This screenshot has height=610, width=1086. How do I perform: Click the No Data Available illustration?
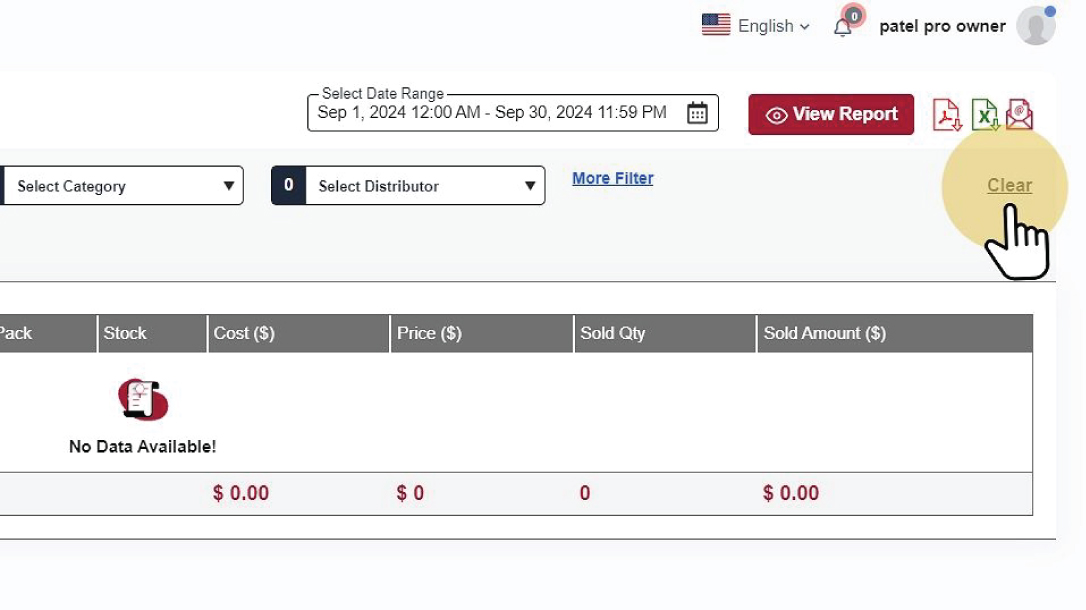143,400
